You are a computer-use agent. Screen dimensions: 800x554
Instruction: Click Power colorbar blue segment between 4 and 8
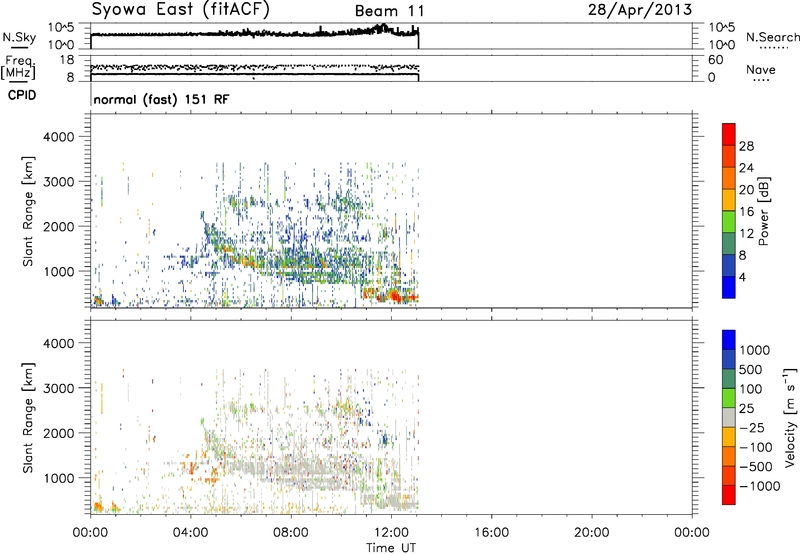[729, 265]
